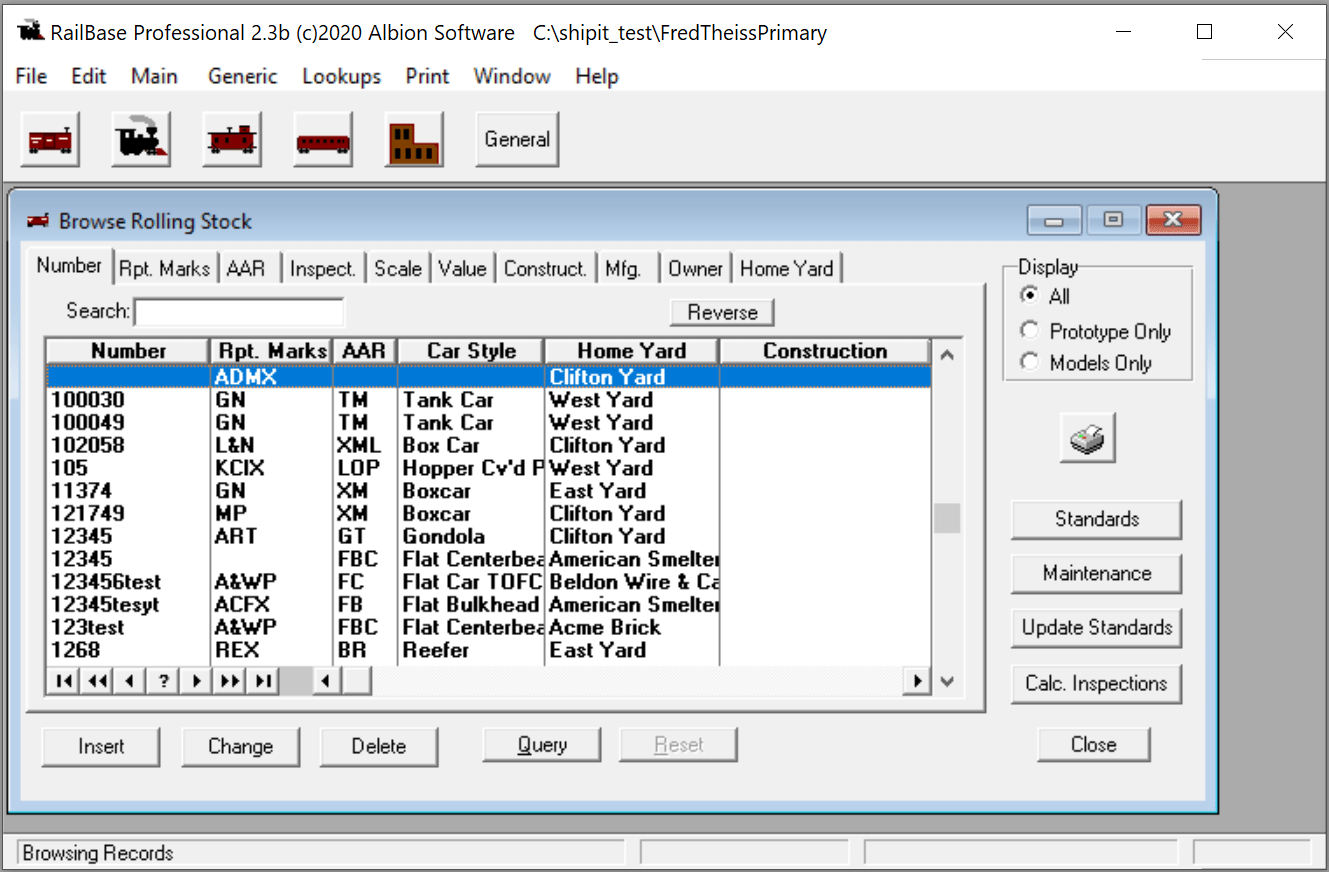1329x872 pixels.
Task: Open the File menu
Action: coord(31,76)
